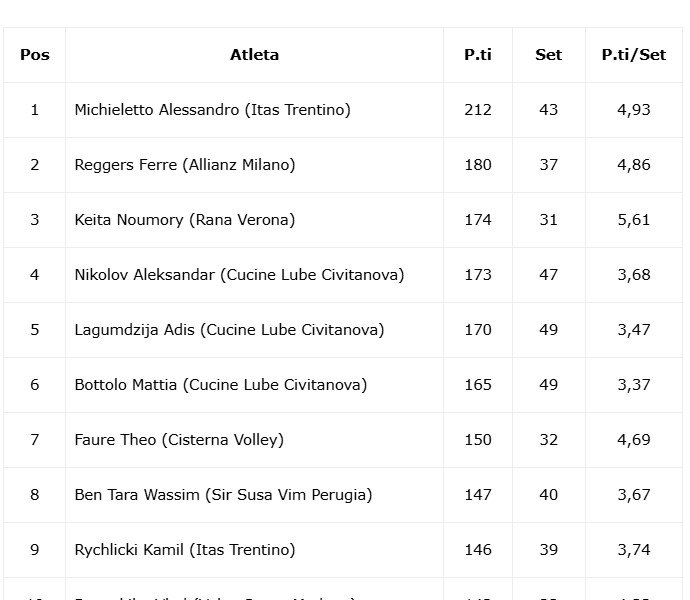Select the P.ti column header

478,55
